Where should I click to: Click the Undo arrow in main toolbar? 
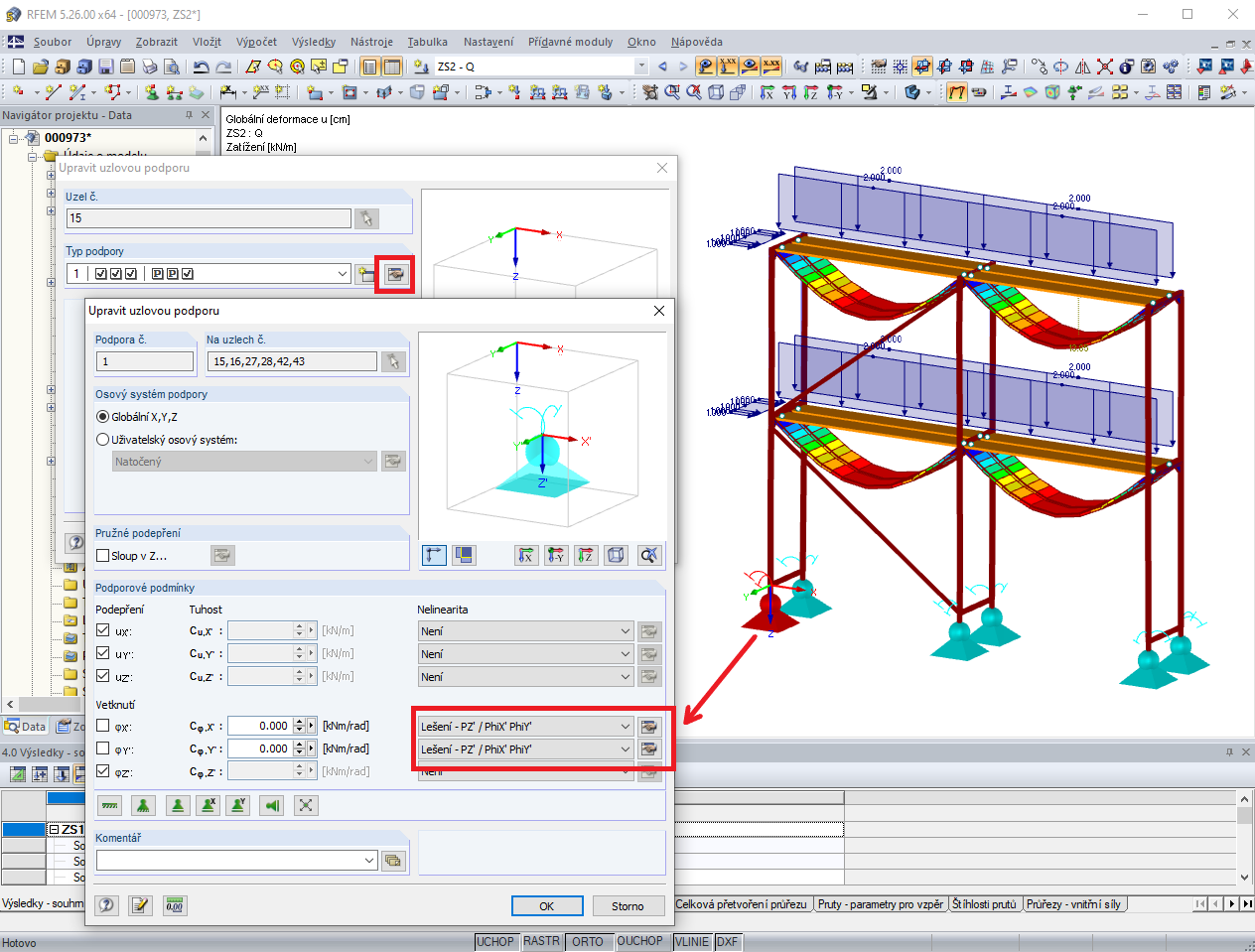(x=201, y=67)
